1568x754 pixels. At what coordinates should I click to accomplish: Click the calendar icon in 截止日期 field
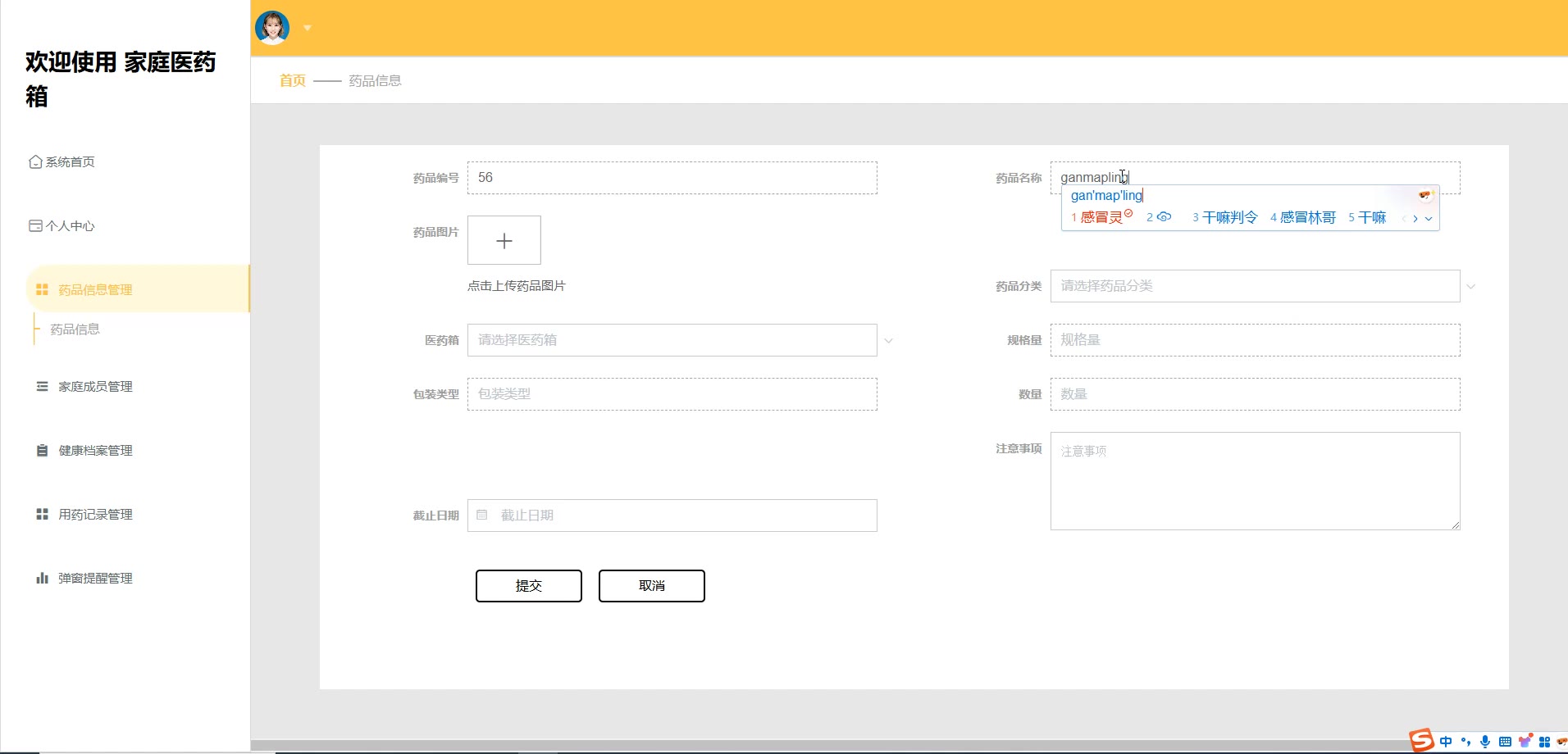(482, 516)
